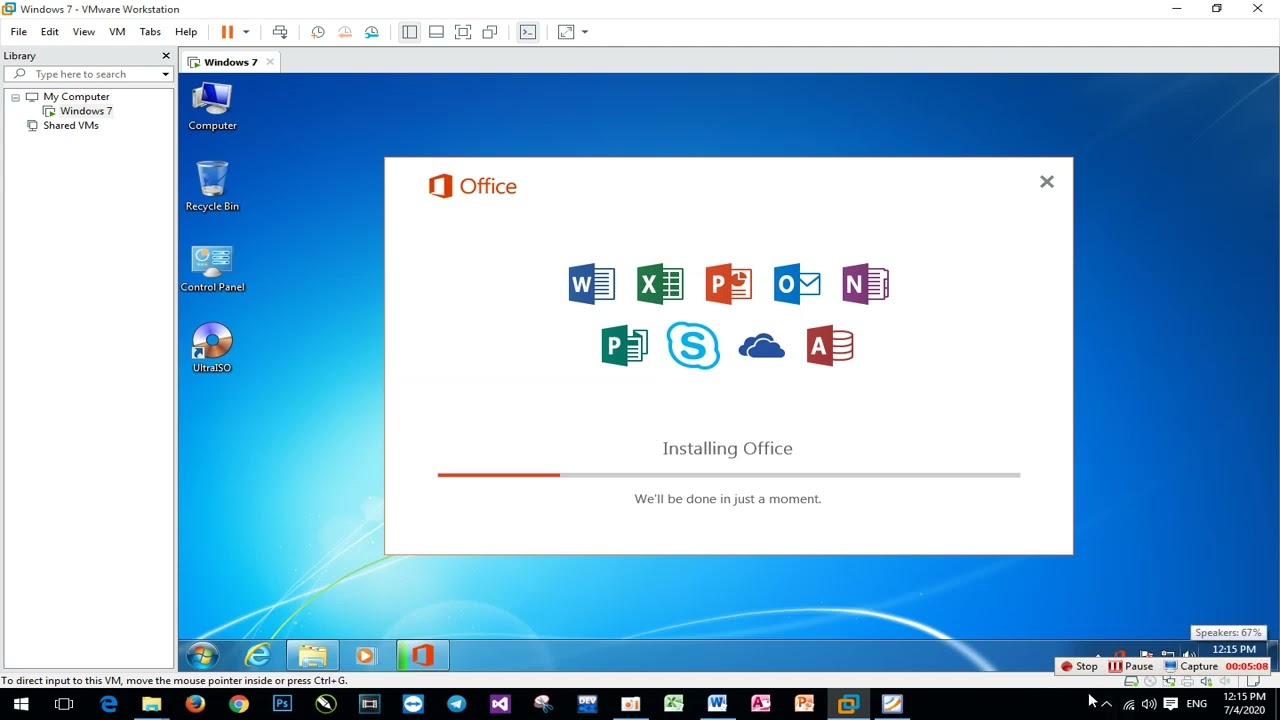1280x720 pixels.
Task: Stop the screen recording
Action: (x=1080, y=666)
